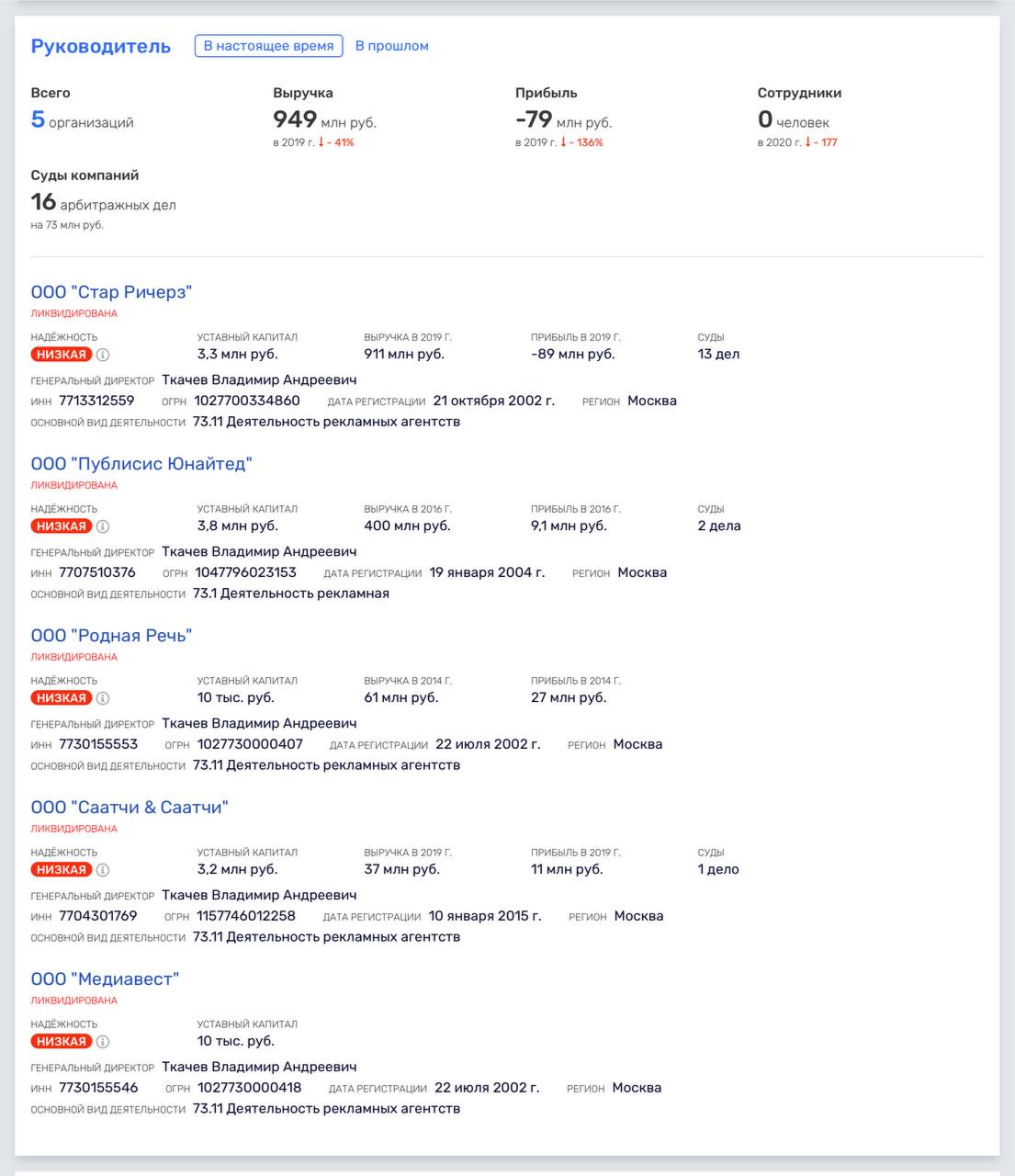The height and width of the screenshot is (1176, 1015).
Task: Switch to the «В прошлом» tab
Action: click(391, 46)
